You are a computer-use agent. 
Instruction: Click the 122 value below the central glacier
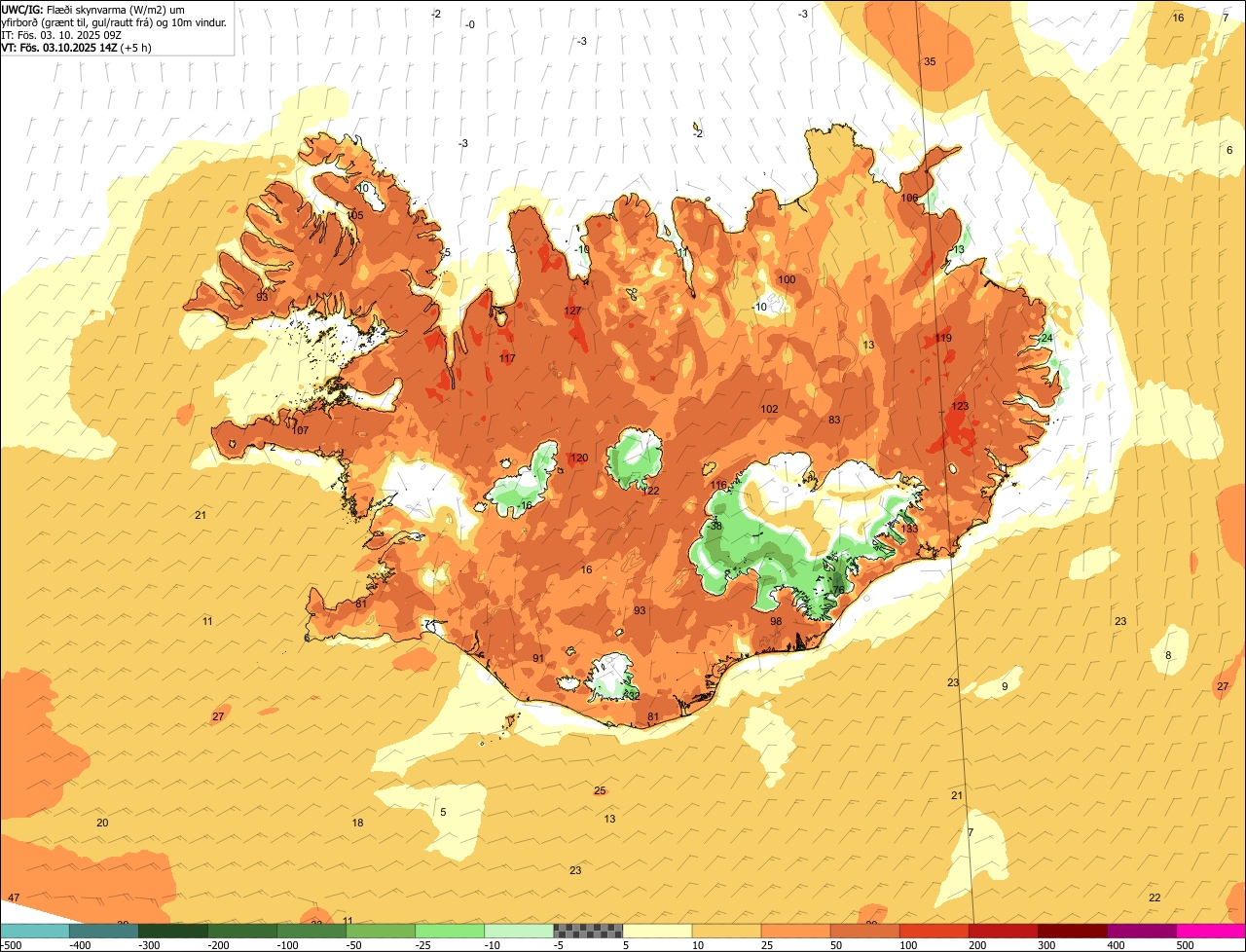click(x=651, y=491)
